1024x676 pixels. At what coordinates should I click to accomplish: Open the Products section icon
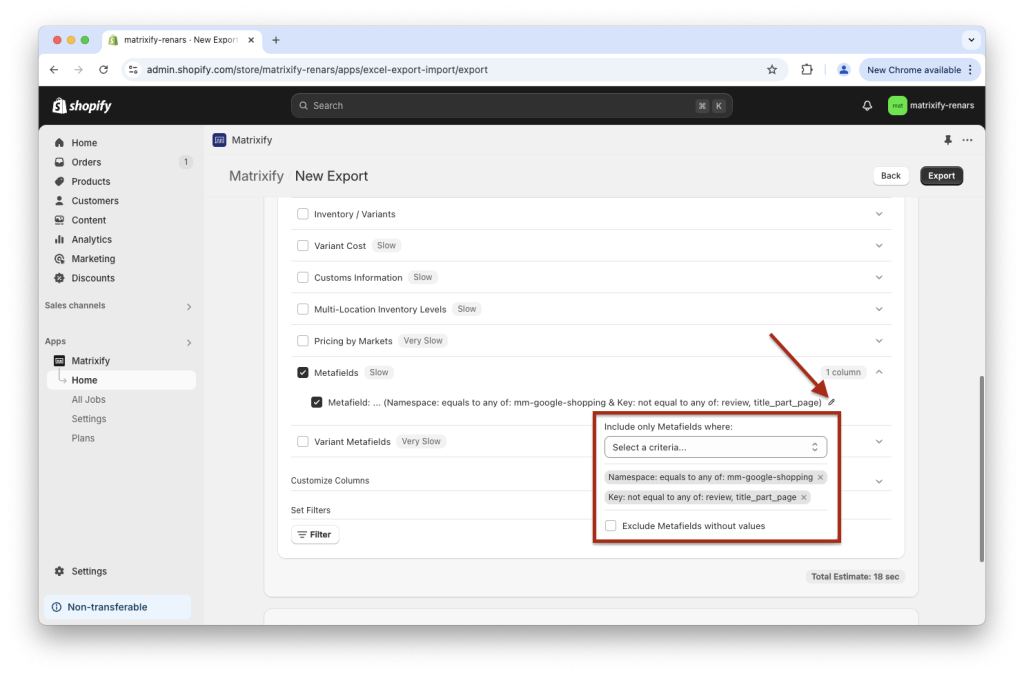pos(60,181)
